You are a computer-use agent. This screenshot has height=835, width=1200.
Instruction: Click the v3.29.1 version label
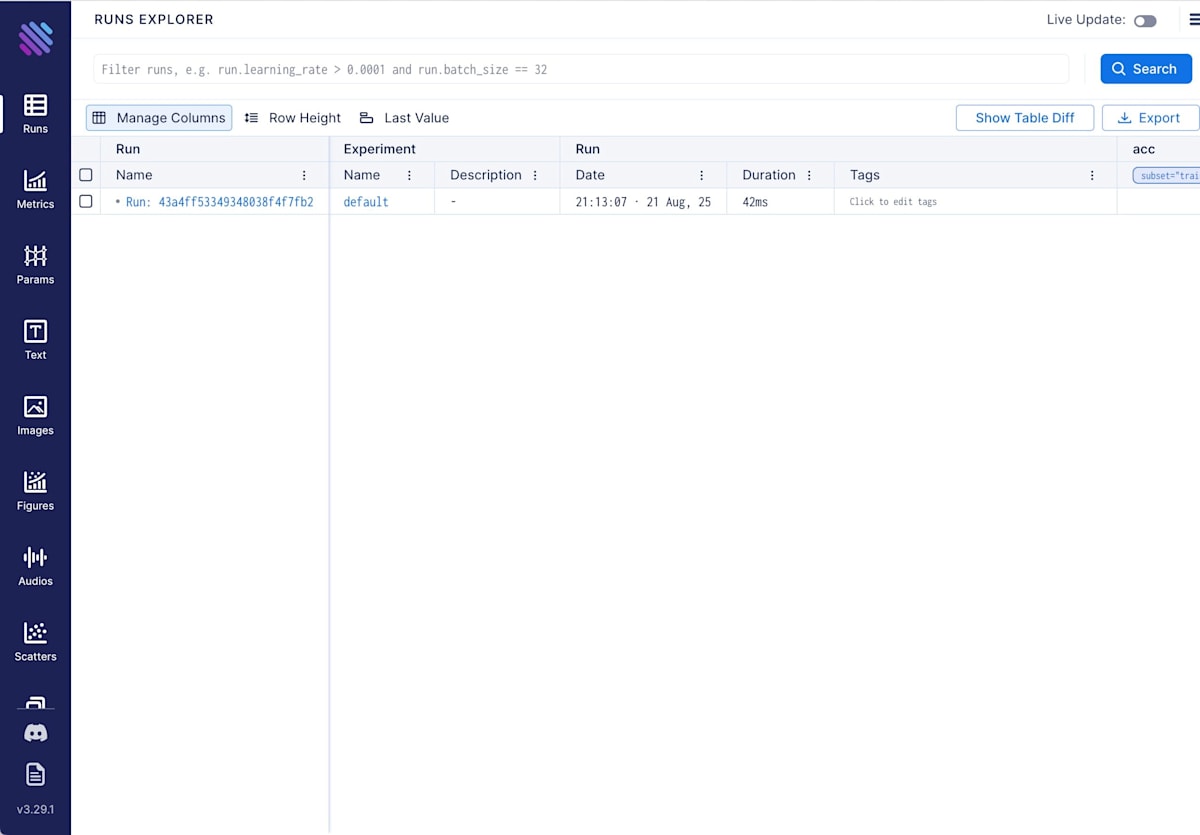pyautogui.click(x=35, y=809)
